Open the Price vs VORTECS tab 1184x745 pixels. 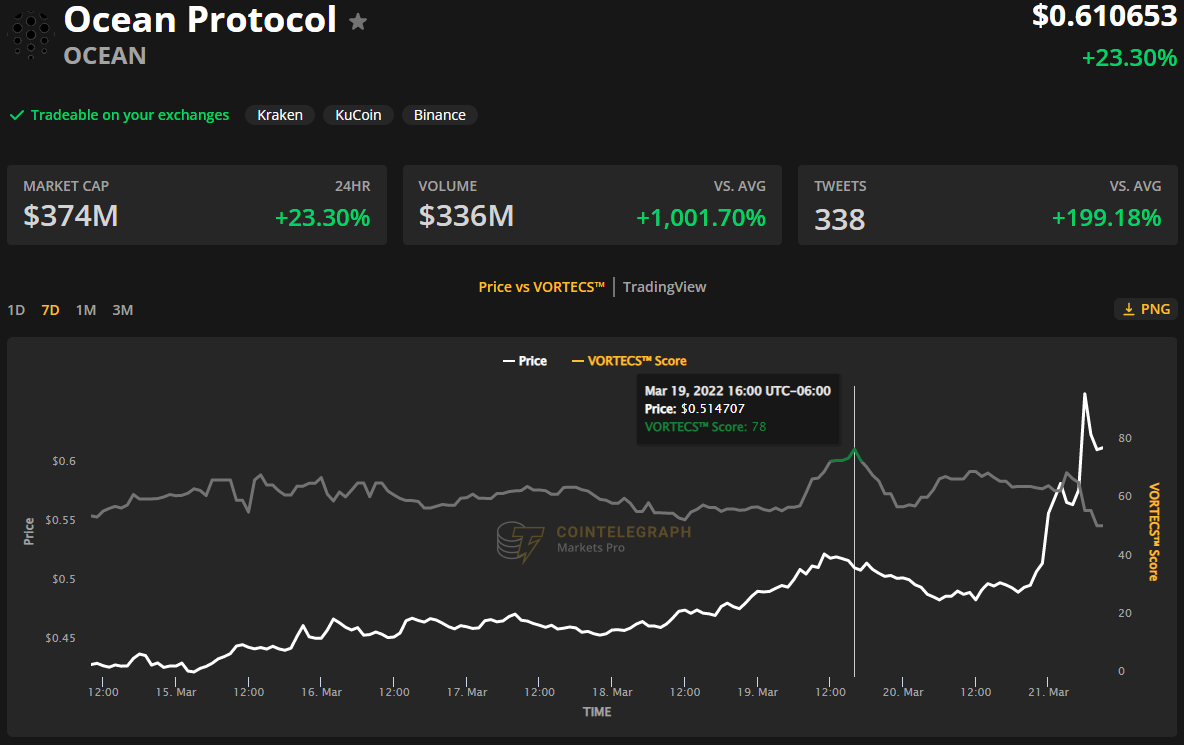pos(542,287)
